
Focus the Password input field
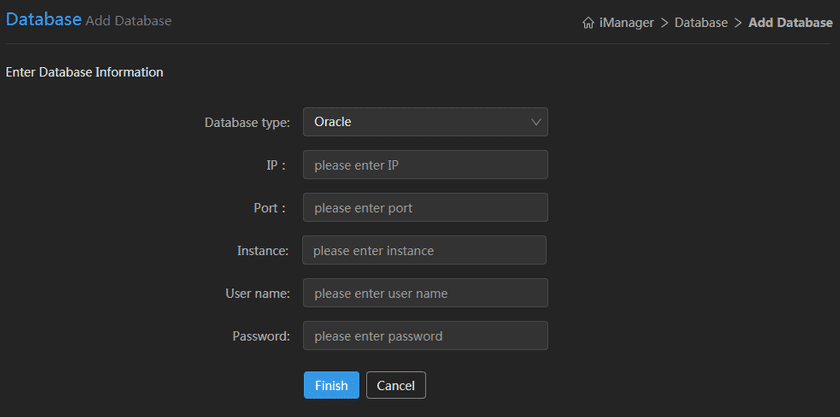coord(425,336)
